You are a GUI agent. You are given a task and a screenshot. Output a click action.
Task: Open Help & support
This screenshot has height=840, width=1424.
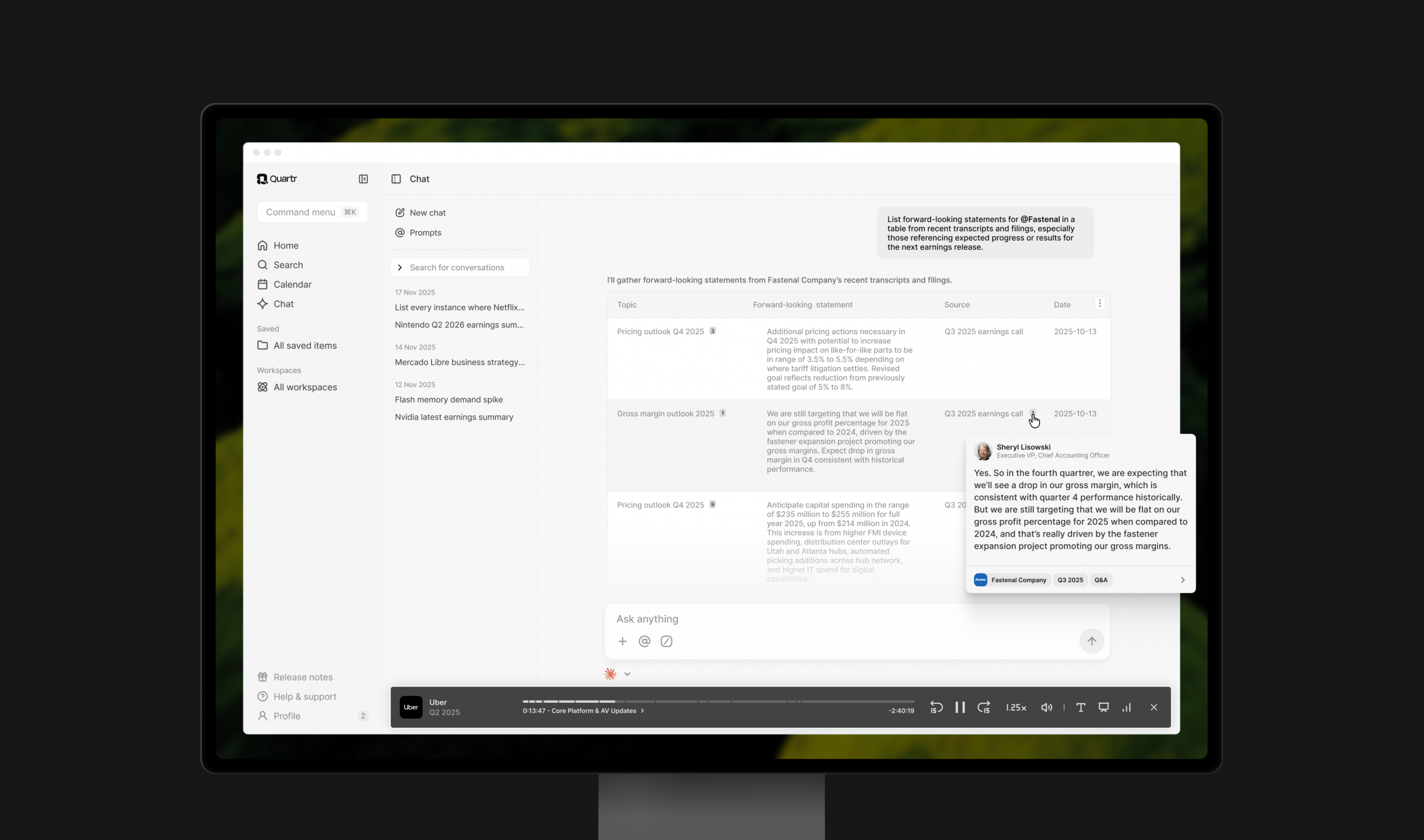(296, 696)
